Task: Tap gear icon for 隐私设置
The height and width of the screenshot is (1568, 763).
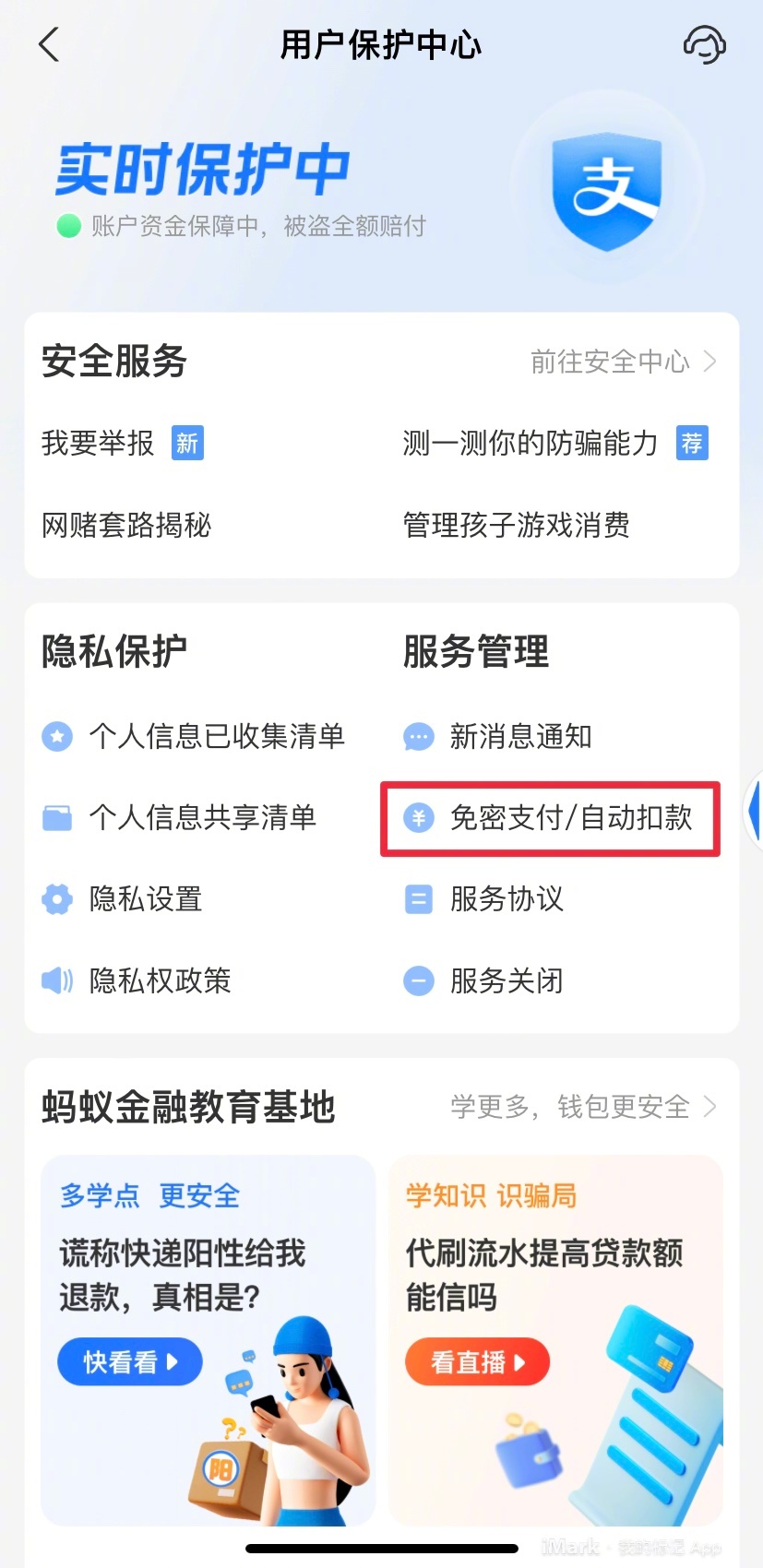Action: click(x=57, y=898)
